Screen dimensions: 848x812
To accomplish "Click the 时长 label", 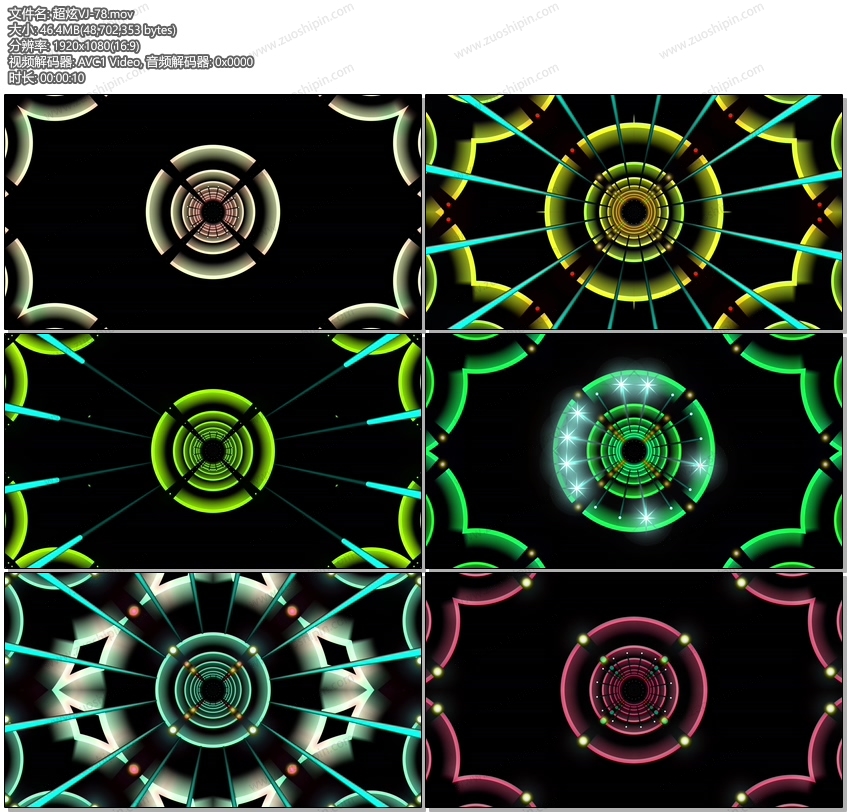I will tap(18, 78).
